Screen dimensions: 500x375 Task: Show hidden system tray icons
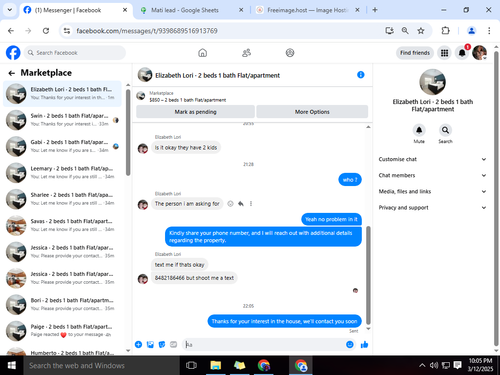click(x=422, y=365)
